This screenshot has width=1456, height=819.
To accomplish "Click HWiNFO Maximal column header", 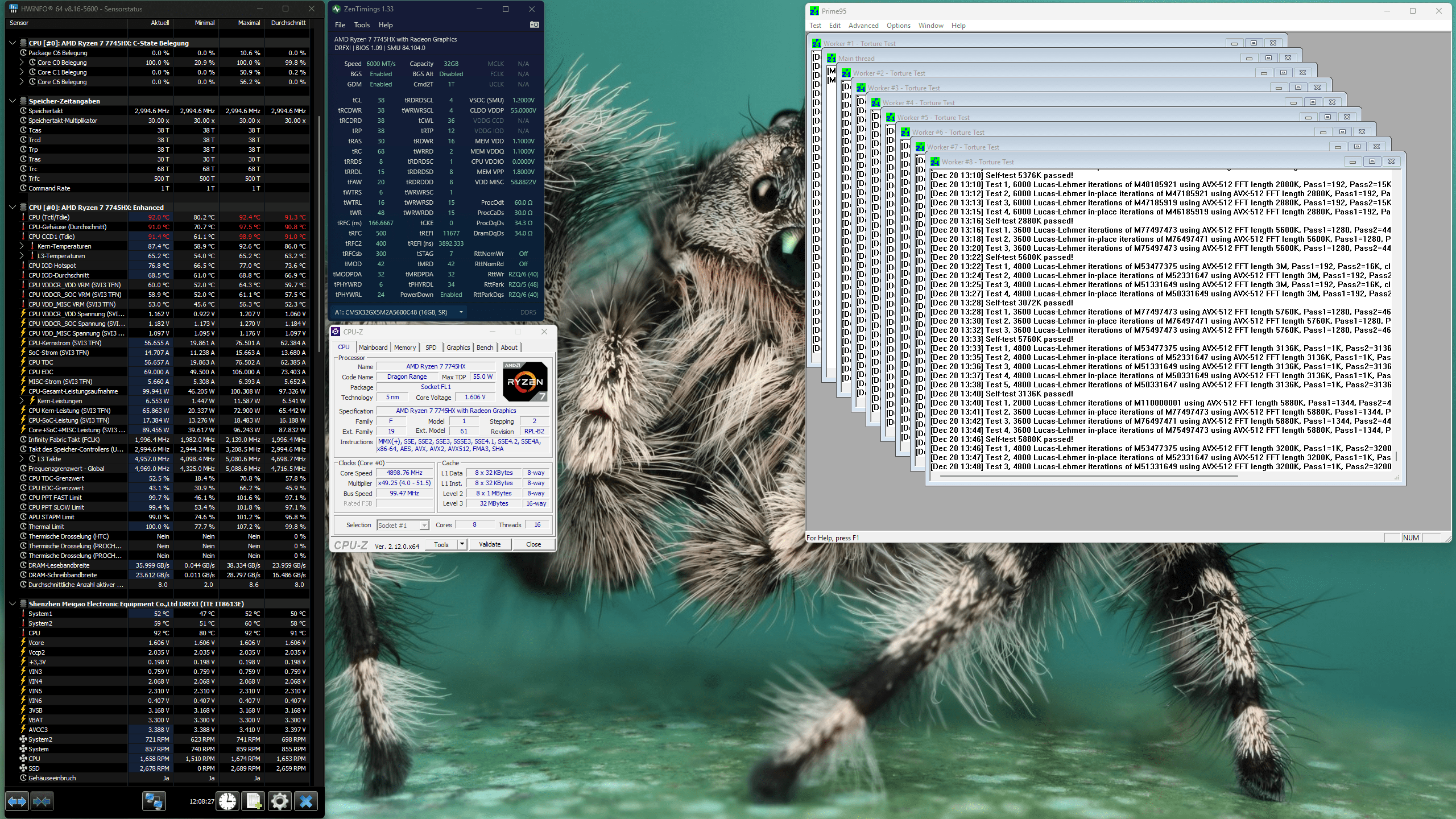I will tap(241, 23).
